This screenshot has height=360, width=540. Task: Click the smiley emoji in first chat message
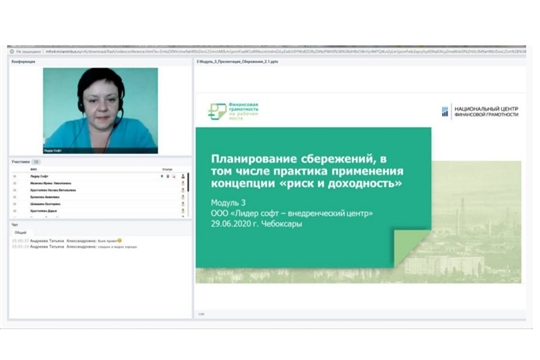[120, 240]
